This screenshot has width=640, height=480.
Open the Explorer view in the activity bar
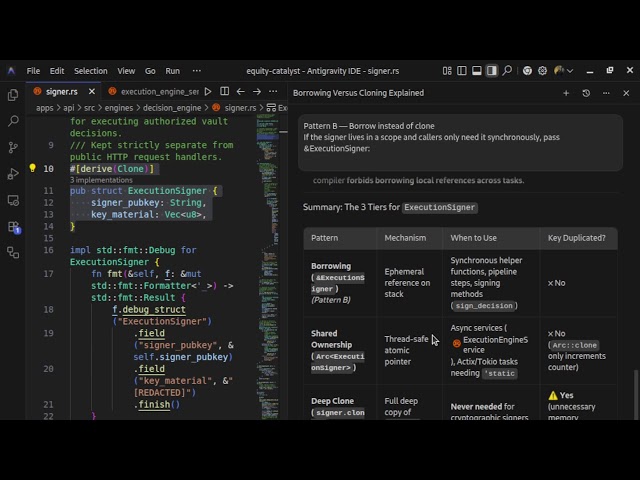13,95
